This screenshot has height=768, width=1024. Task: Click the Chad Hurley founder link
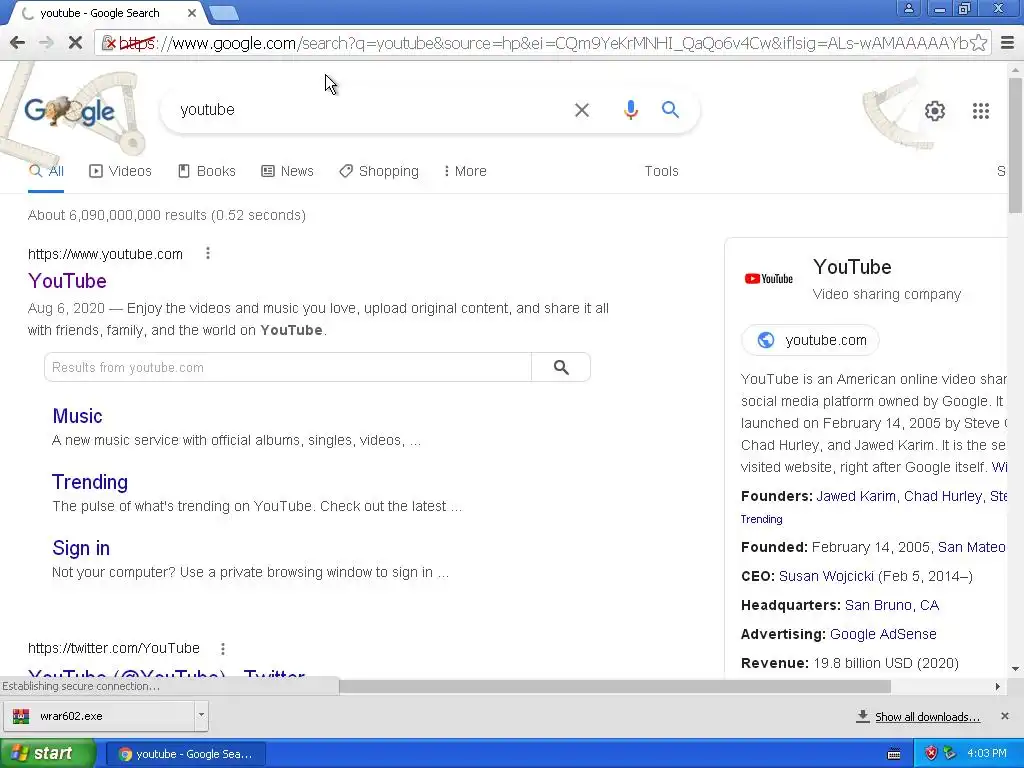pos(943,496)
